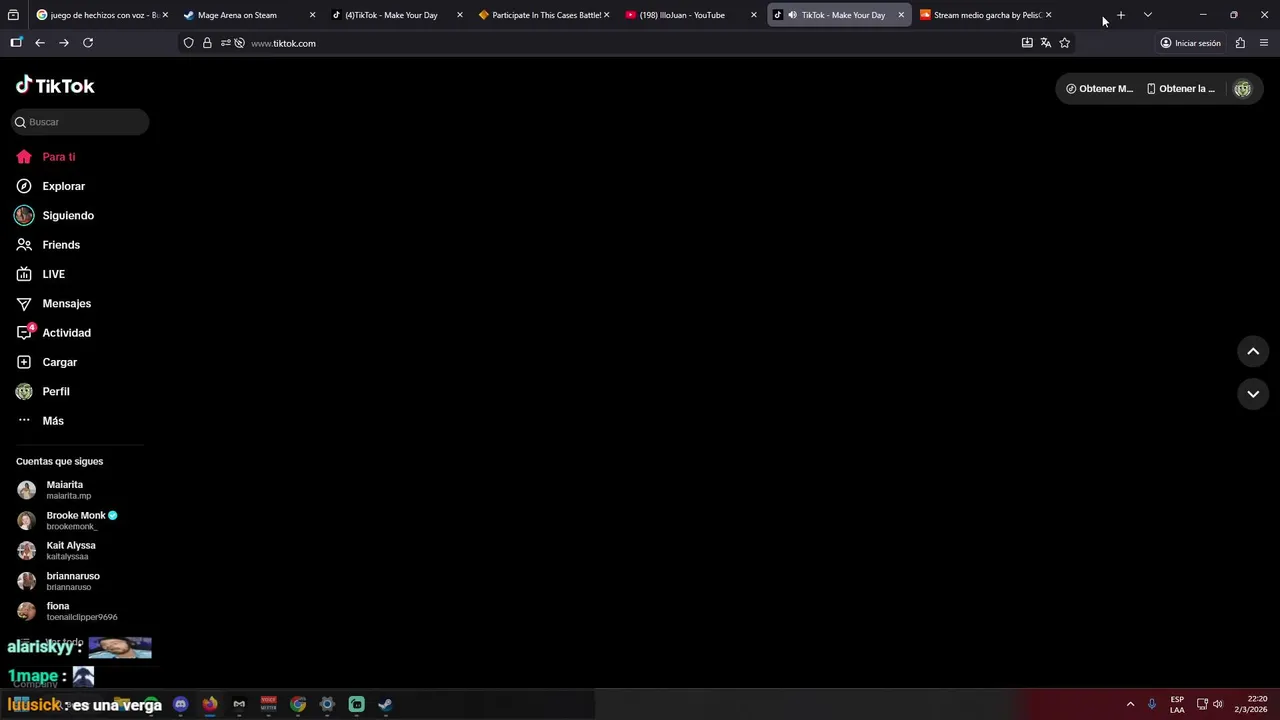The height and width of the screenshot is (720, 1280).
Task: Close the Mage Arena on Steam tab
Action: point(312,15)
